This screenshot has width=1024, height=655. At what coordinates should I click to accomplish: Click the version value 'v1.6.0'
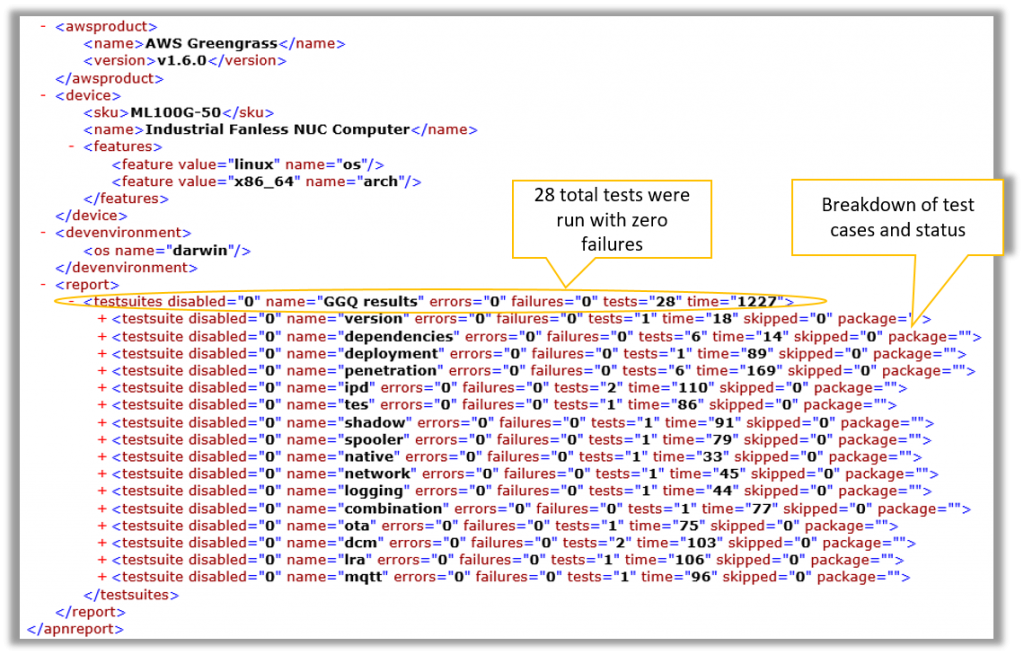[182, 61]
